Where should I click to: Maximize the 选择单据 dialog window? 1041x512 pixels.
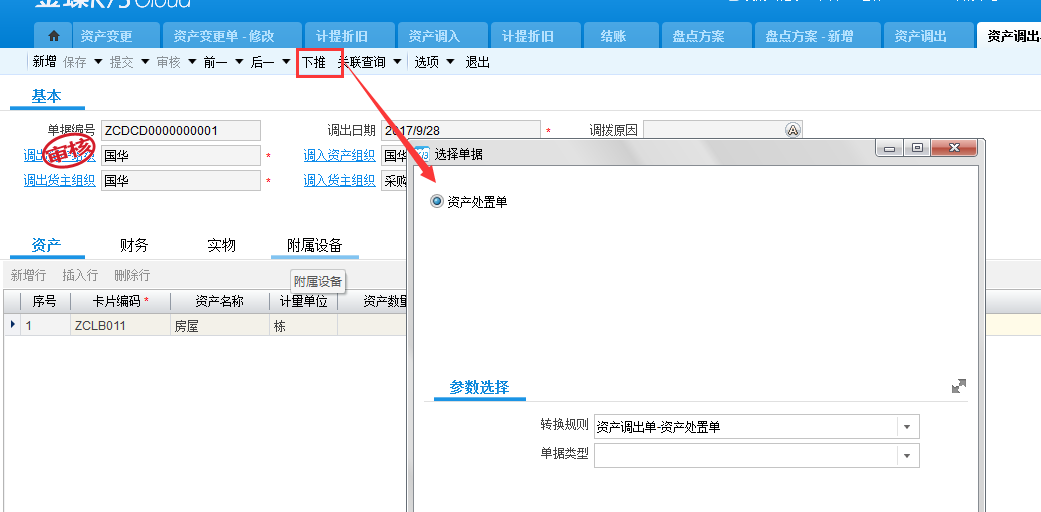917,148
